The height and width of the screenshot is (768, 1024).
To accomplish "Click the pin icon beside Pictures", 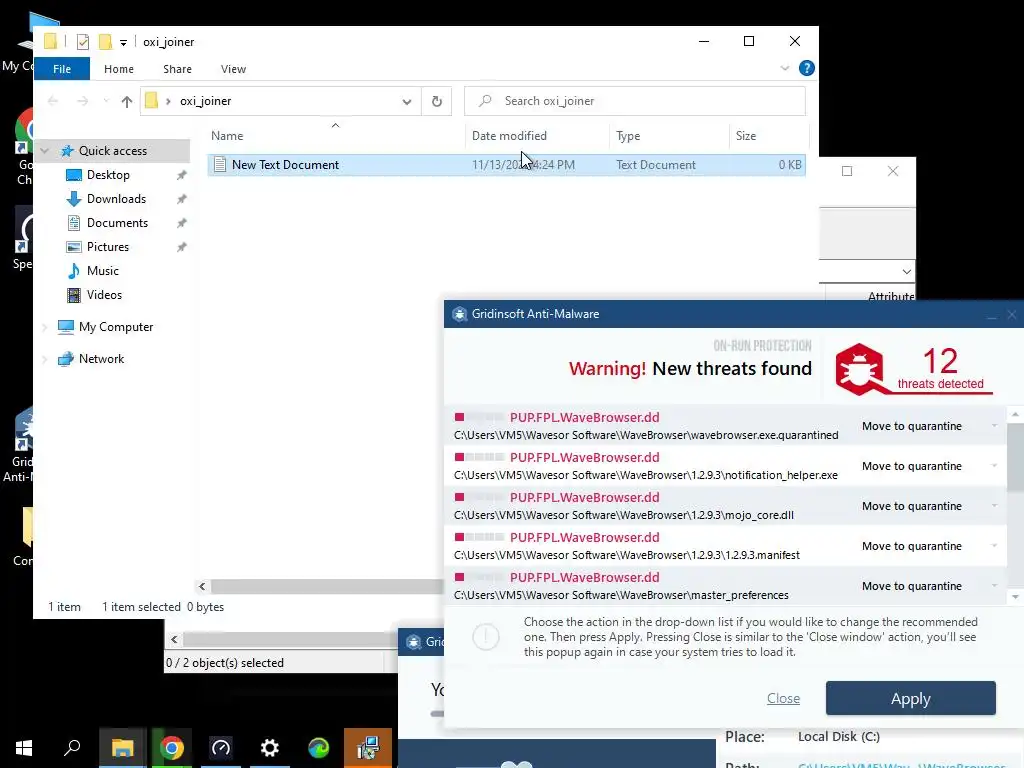I will click(182, 247).
